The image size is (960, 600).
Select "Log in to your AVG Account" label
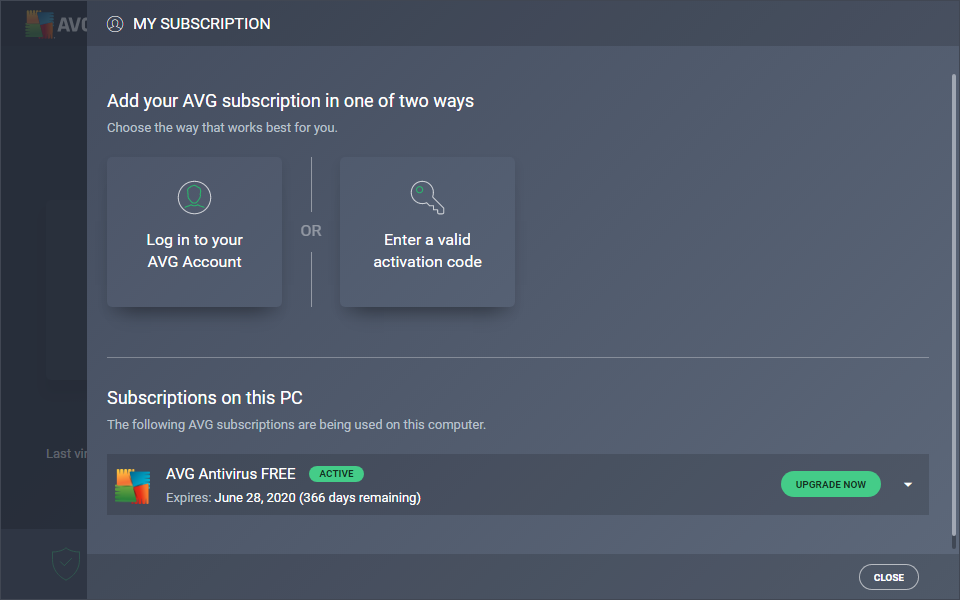[x=194, y=251]
